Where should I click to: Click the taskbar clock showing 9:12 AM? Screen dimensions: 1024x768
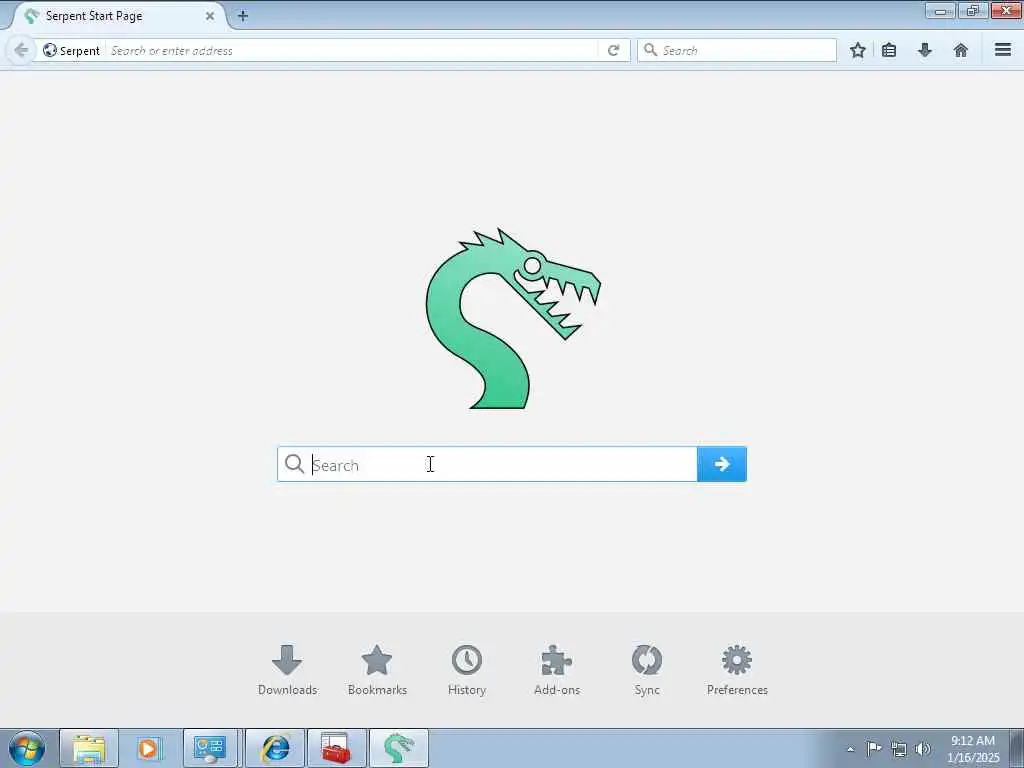[973, 749]
